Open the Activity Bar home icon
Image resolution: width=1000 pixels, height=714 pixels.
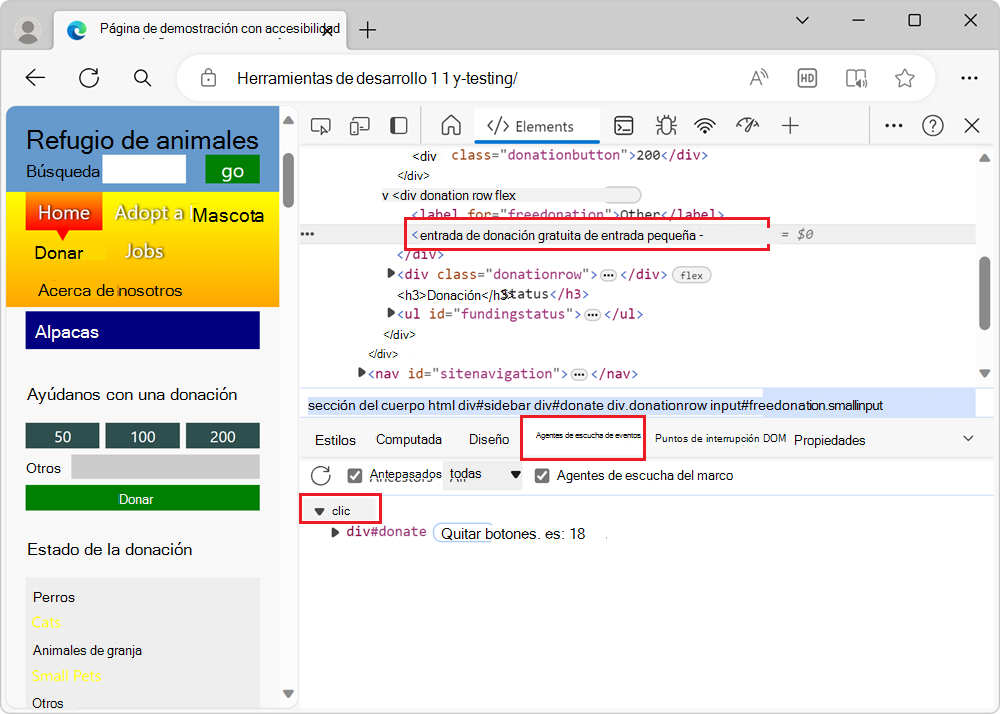pos(450,126)
